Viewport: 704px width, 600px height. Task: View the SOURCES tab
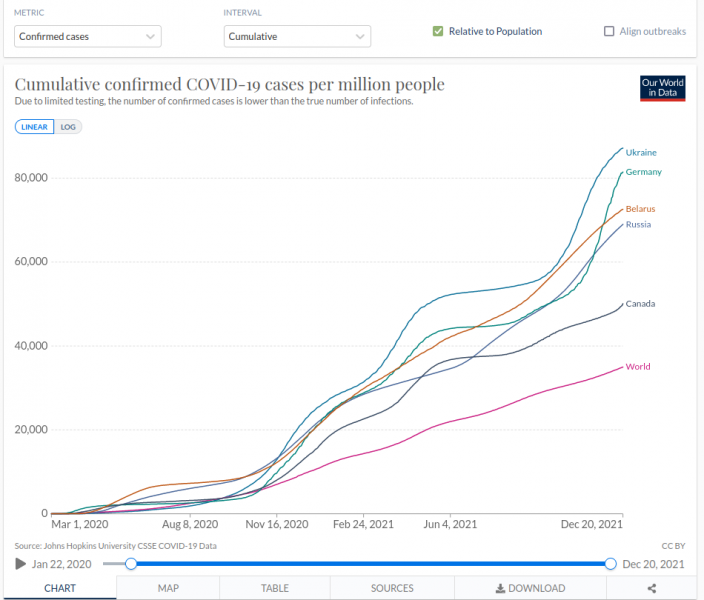pos(392,588)
